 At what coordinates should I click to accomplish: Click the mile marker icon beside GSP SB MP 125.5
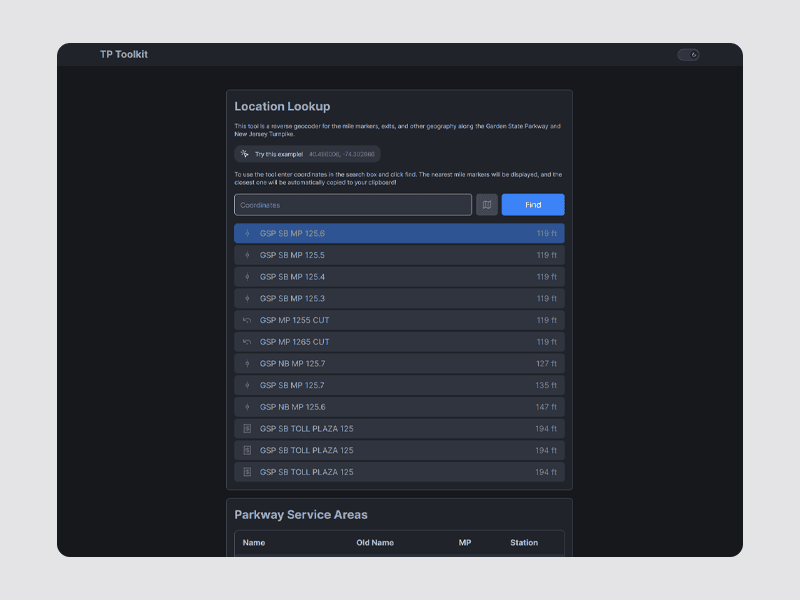coord(247,255)
